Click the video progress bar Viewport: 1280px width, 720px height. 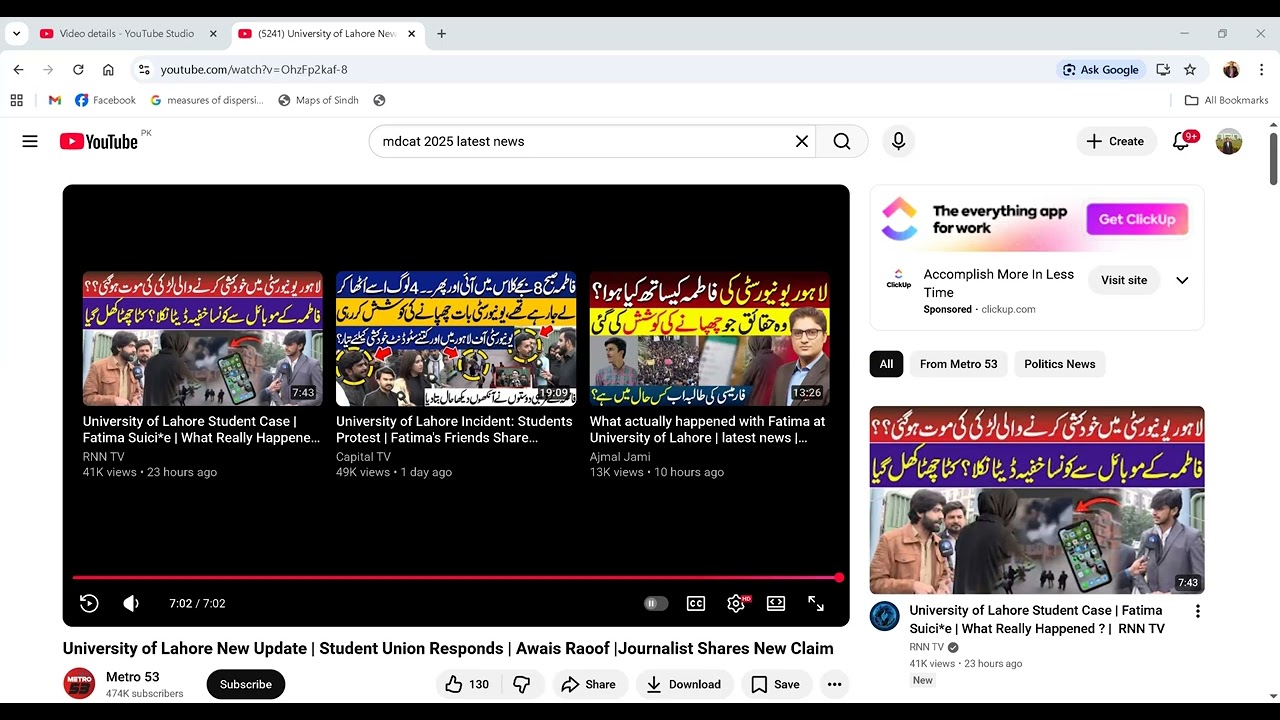pos(456,578)
